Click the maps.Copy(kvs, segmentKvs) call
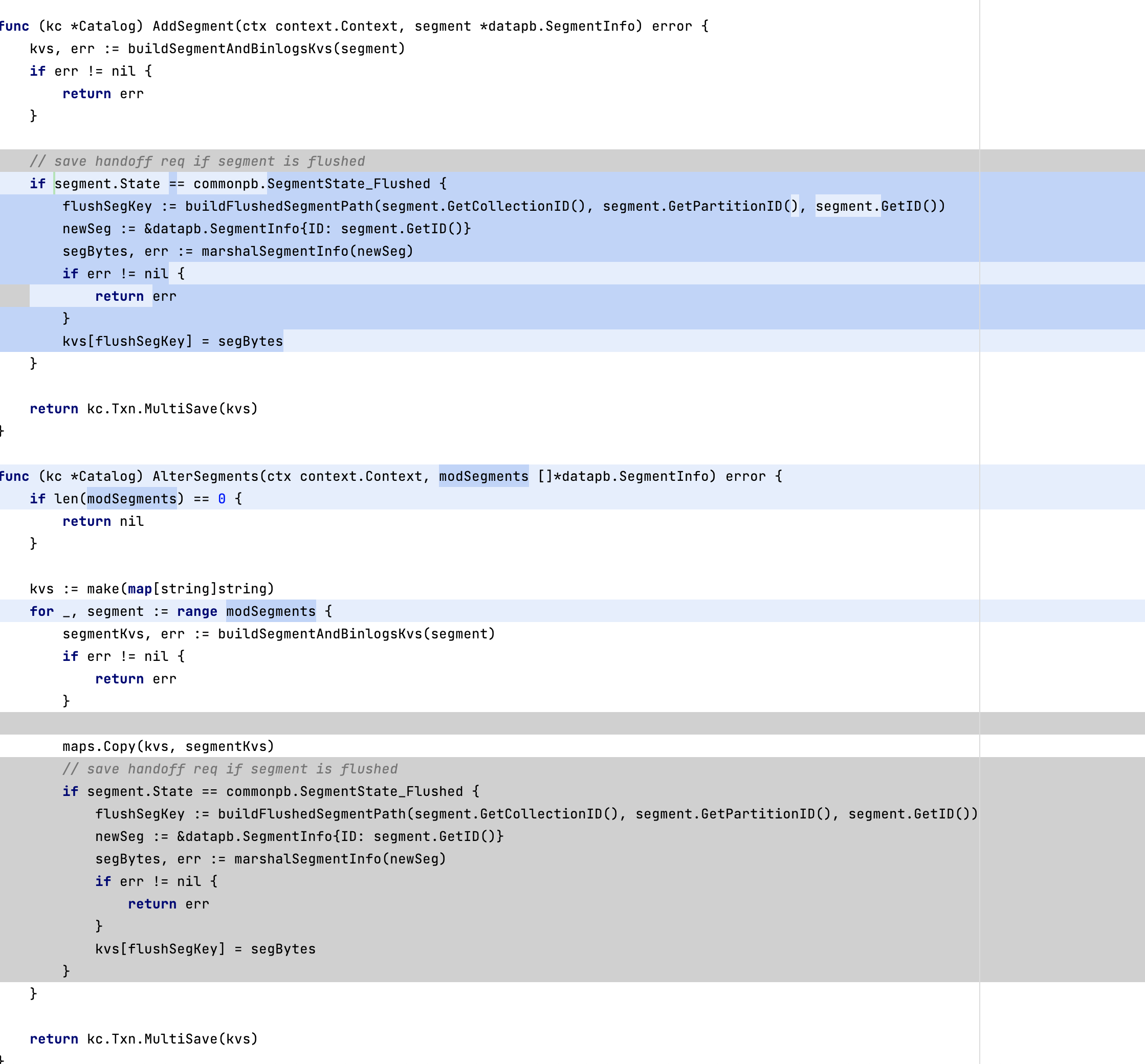 tap(167, 746)
